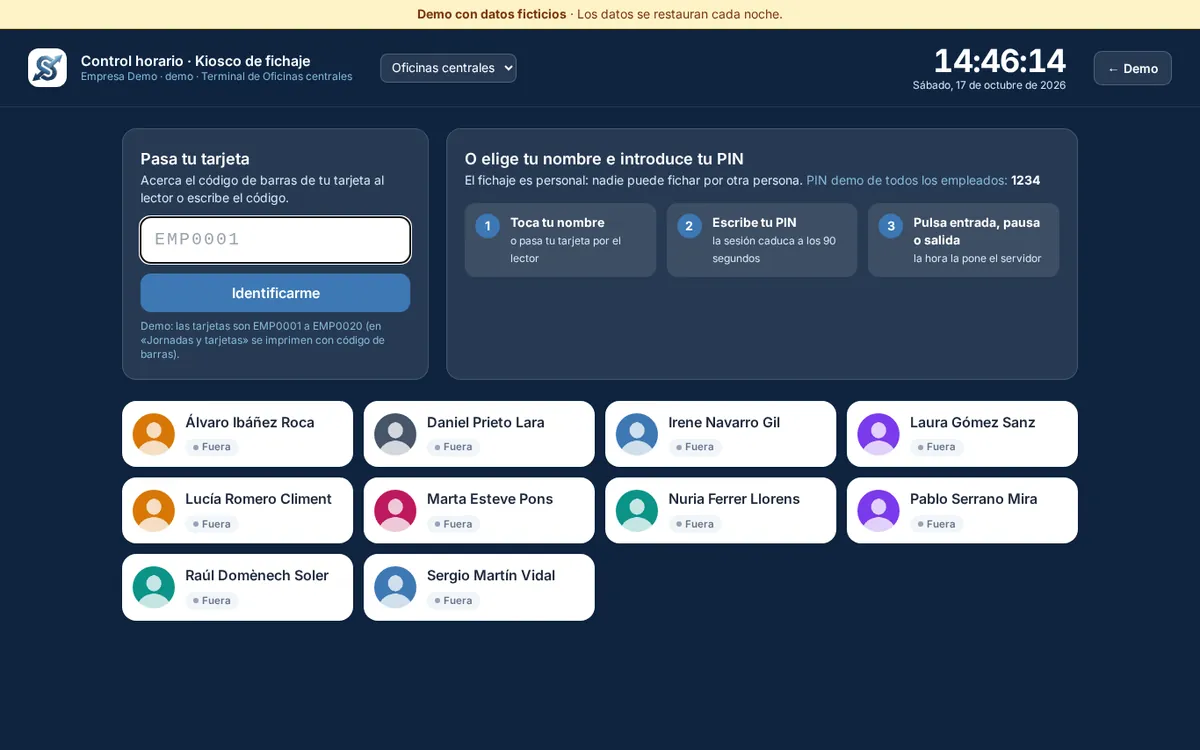
Task: Click Laura Gómez Sanz's avatar icon
Action: pyautogui.click(x=878, y=434)
